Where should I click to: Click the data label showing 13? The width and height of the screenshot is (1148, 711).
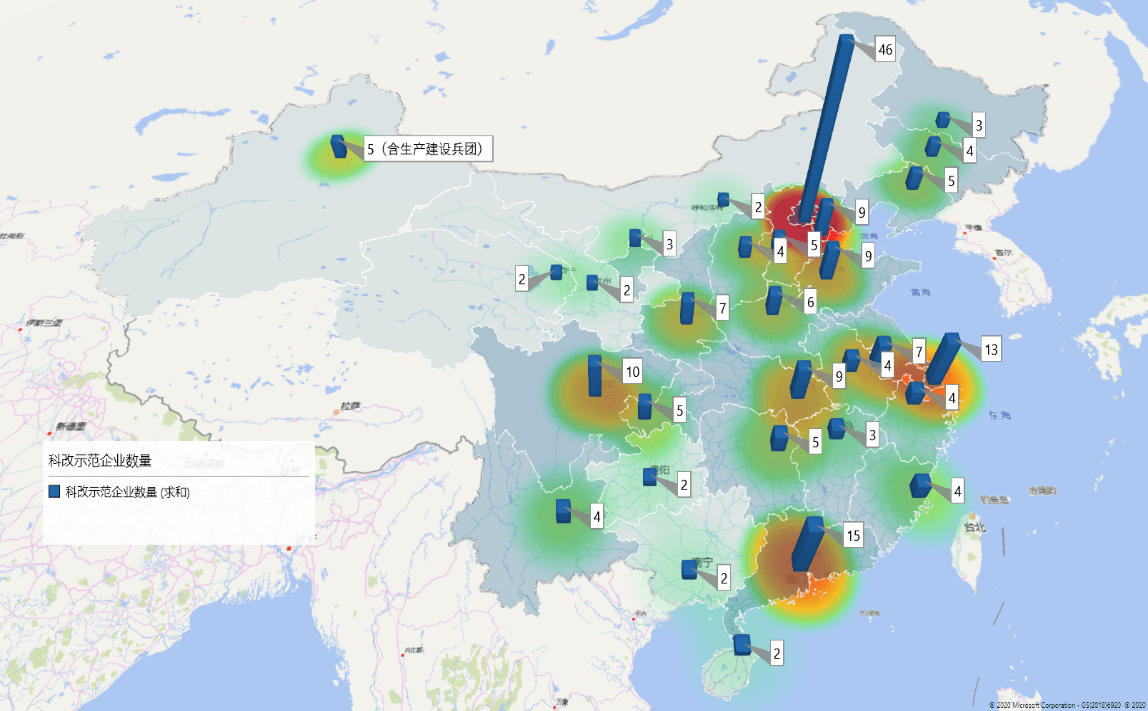990,350
